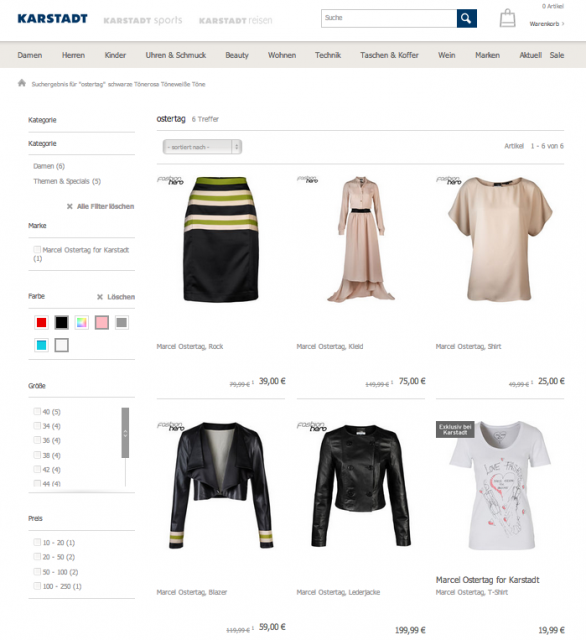Open Karstadt reisen logo link
This screenshot has width=586, height=640.
(x=235, y=20)
